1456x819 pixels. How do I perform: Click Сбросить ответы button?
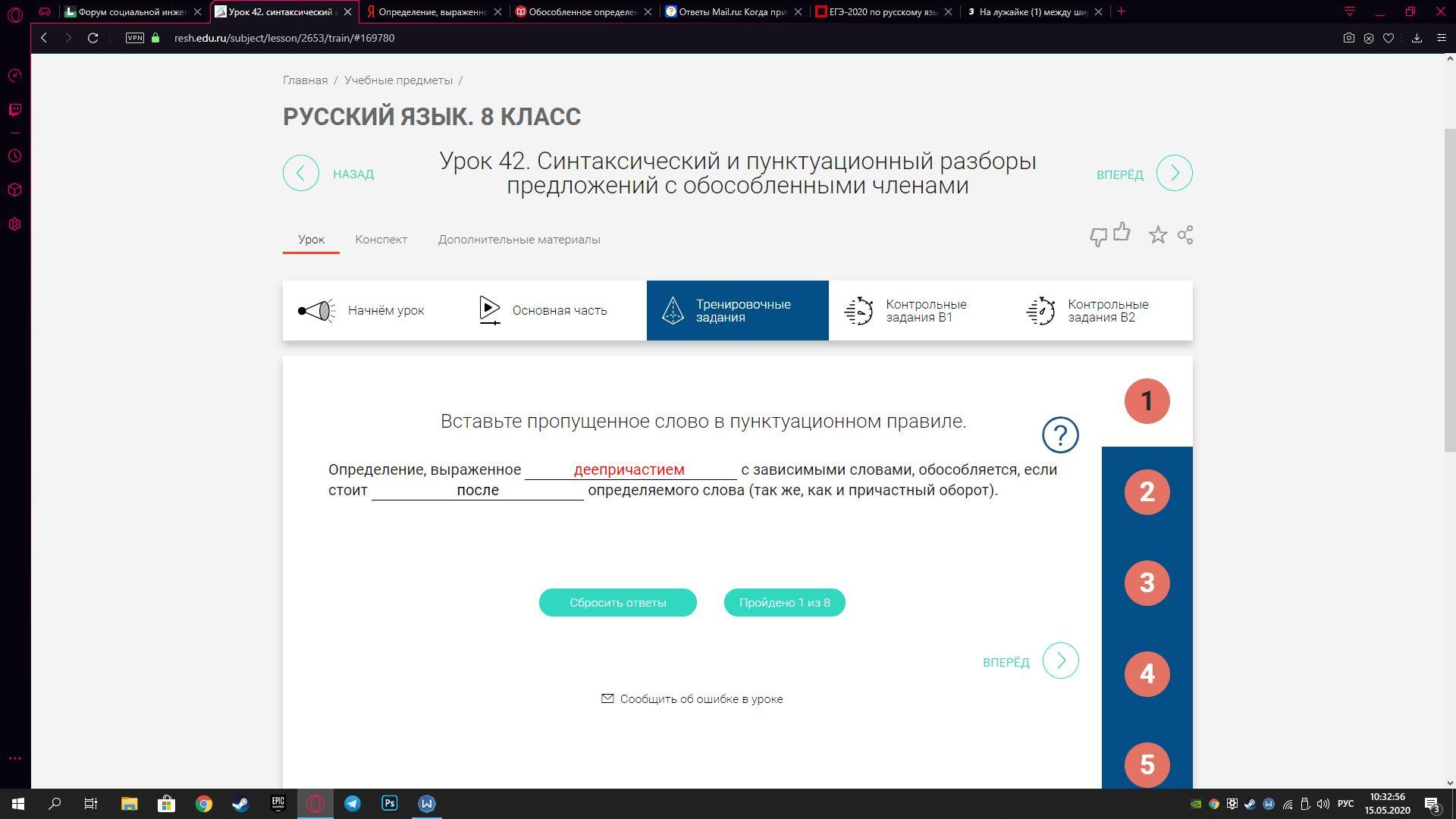pos(617,603)
